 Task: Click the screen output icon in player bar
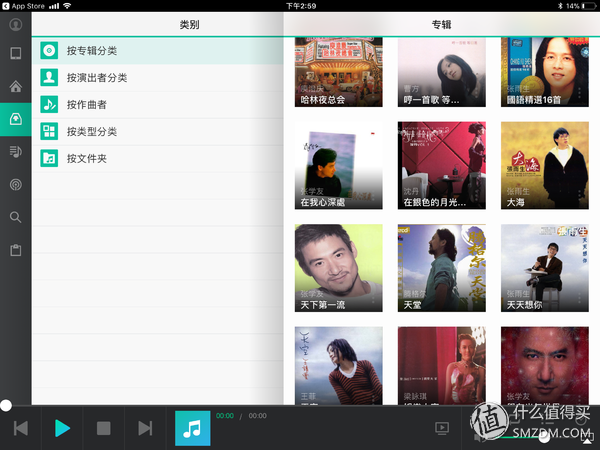442,428
